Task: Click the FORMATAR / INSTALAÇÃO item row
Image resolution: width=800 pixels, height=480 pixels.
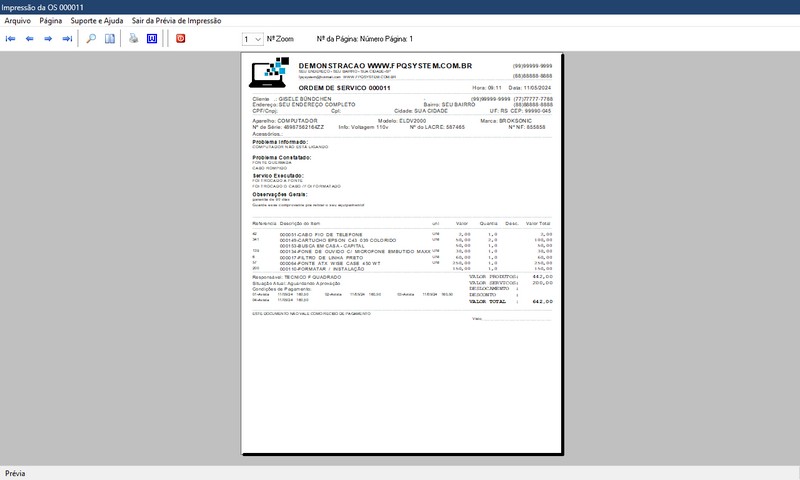Action: click(402, 269)
